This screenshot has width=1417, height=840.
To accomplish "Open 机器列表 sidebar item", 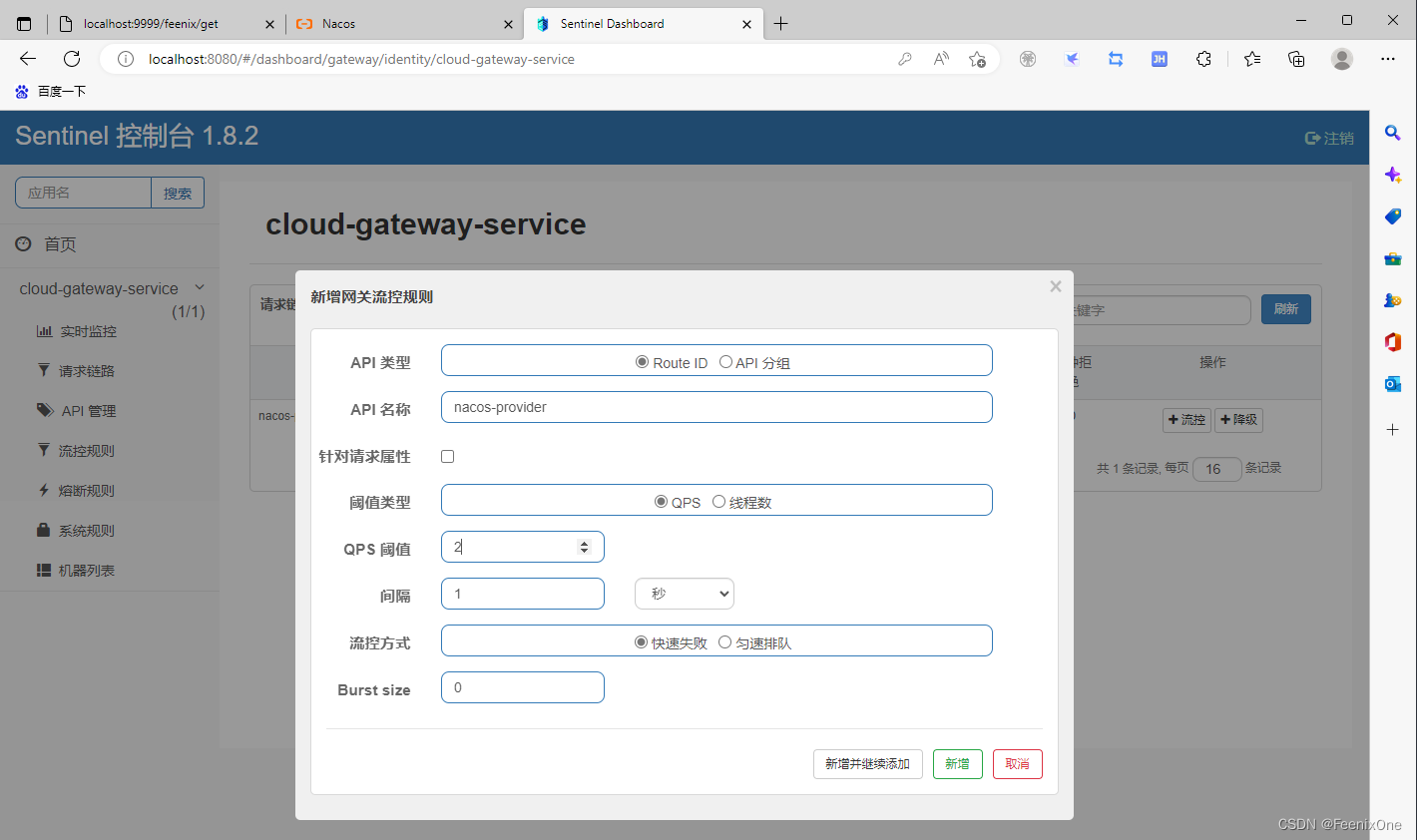I will point(76,571).
